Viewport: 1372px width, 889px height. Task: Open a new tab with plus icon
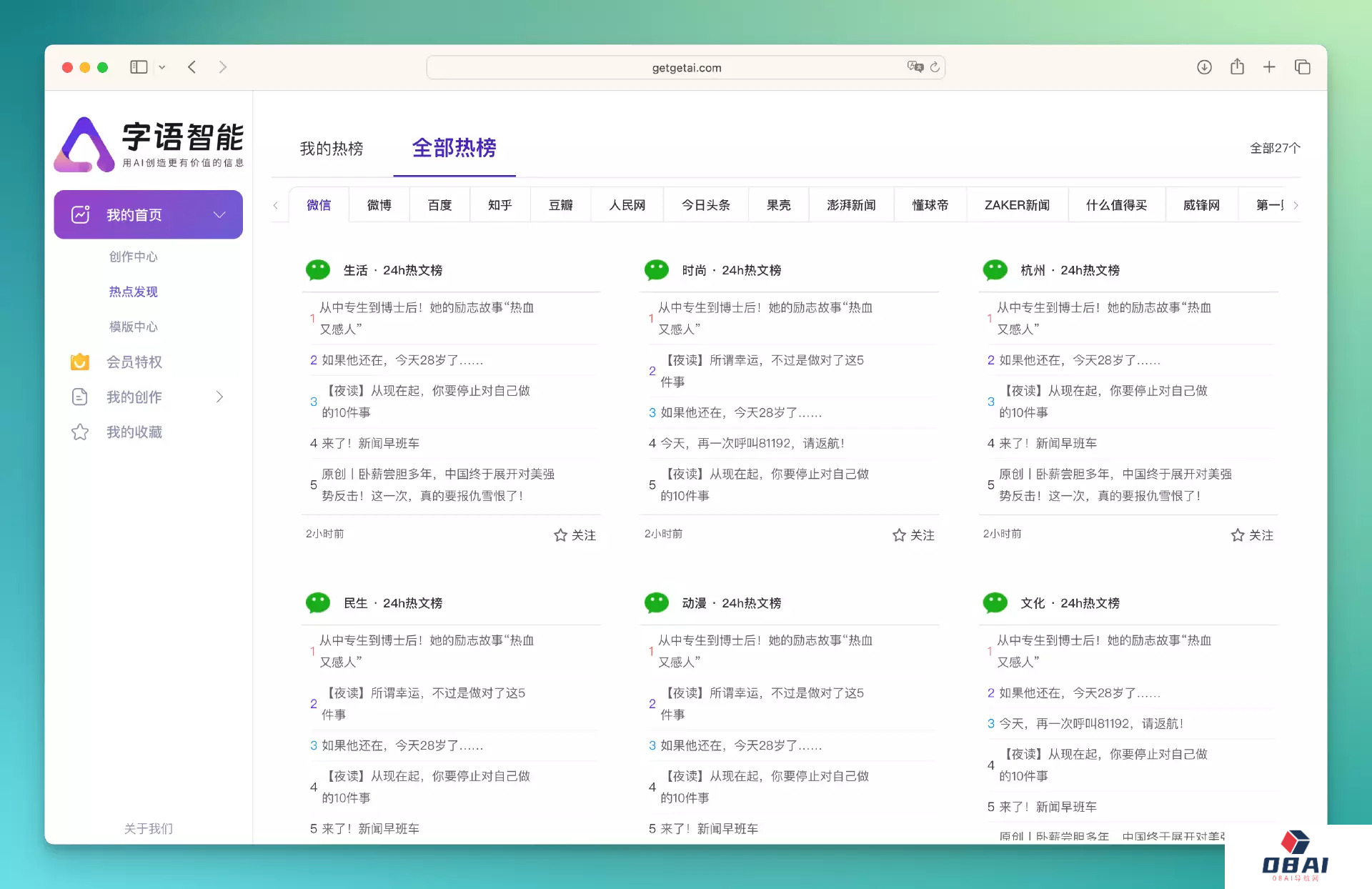click(x=1269, y=67)
